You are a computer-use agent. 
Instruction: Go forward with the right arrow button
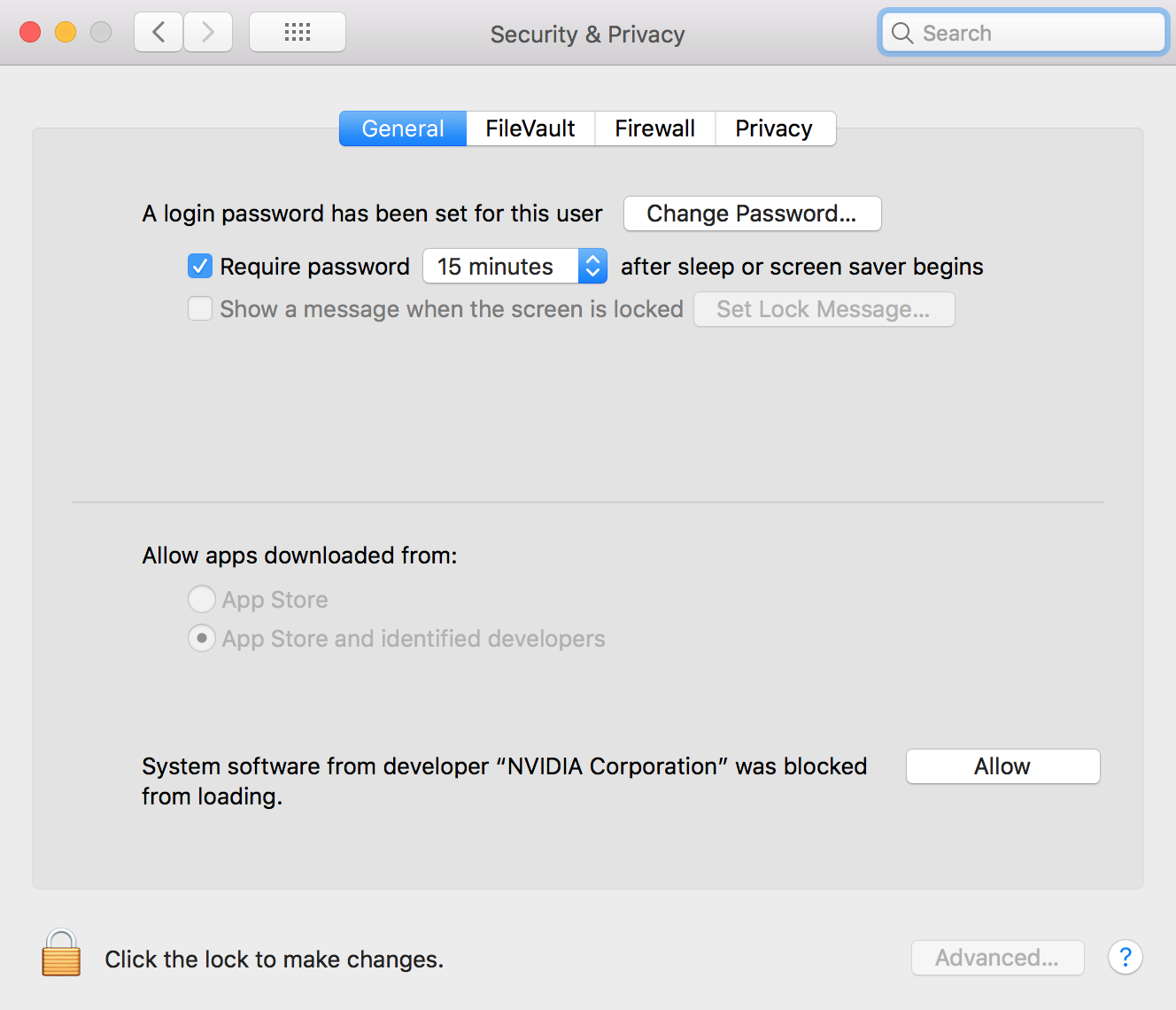click(x=208, y=33)
